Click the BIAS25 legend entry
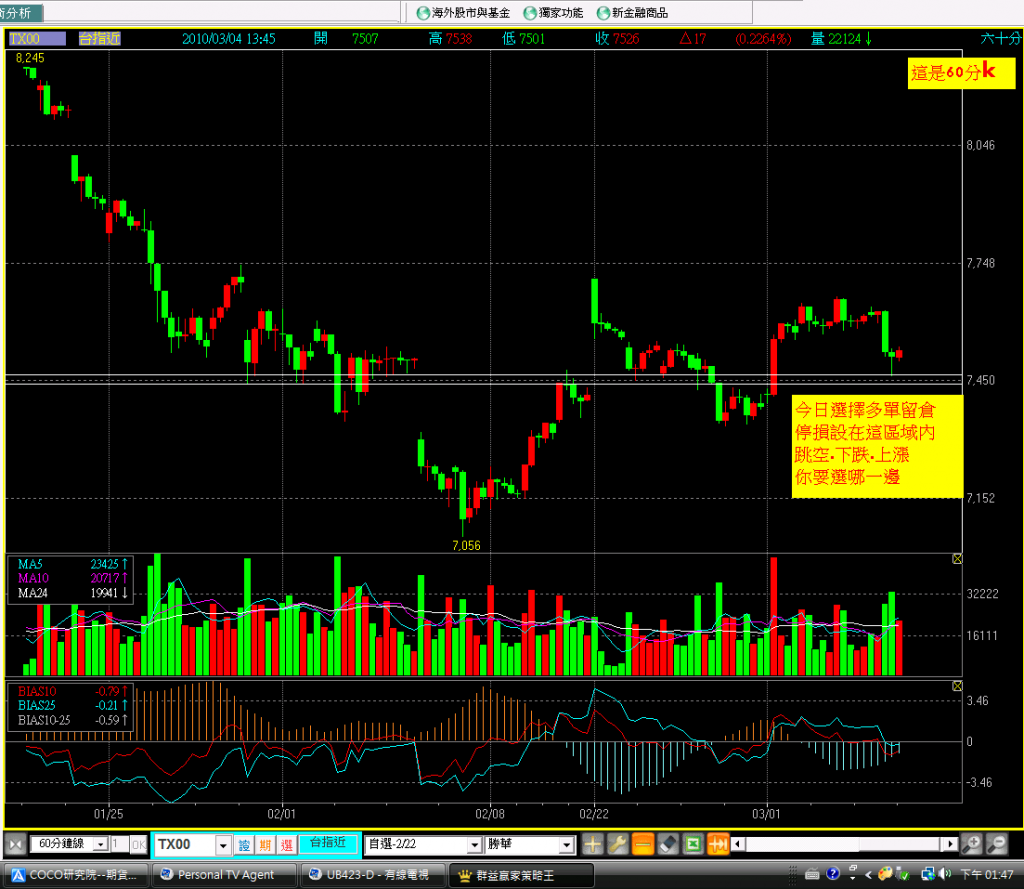The height and width of the screenshot is (889, 1024). (x=37, y=705)
